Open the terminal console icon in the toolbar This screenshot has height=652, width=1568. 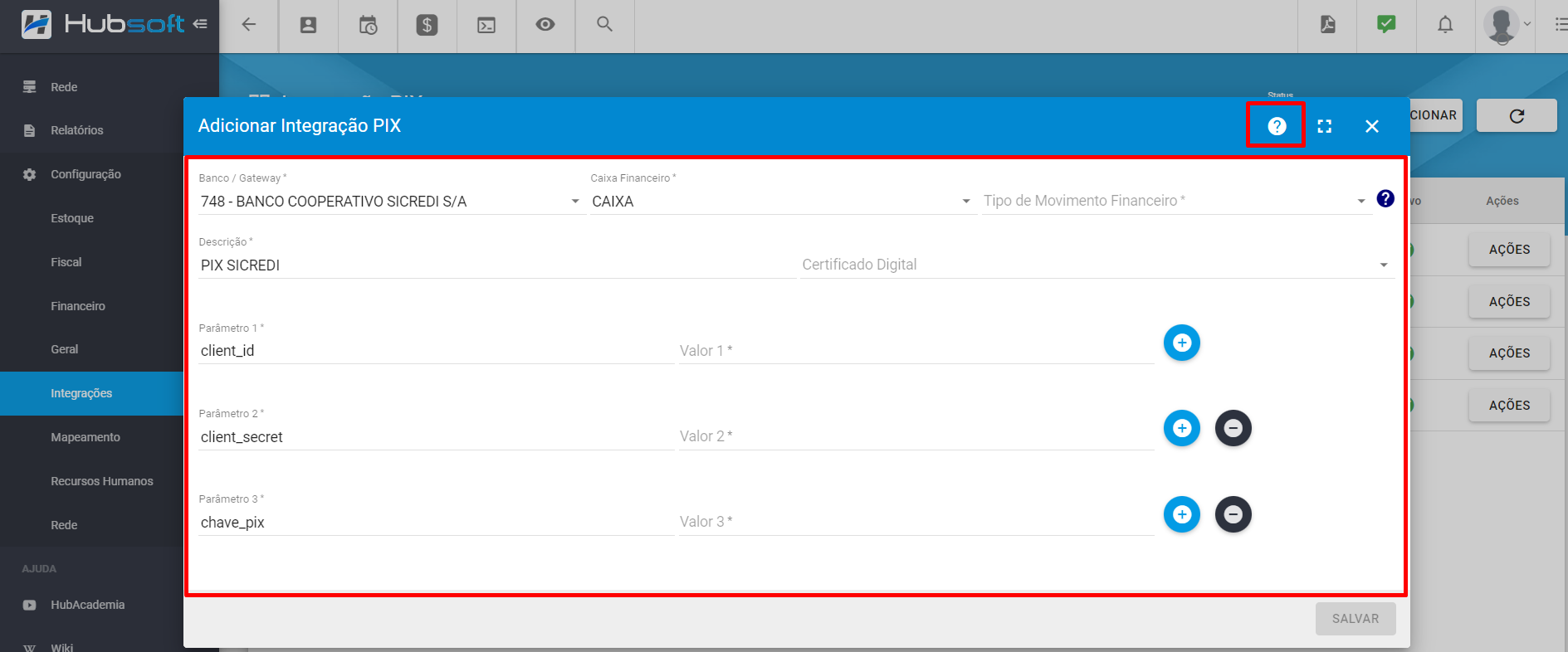486,25
